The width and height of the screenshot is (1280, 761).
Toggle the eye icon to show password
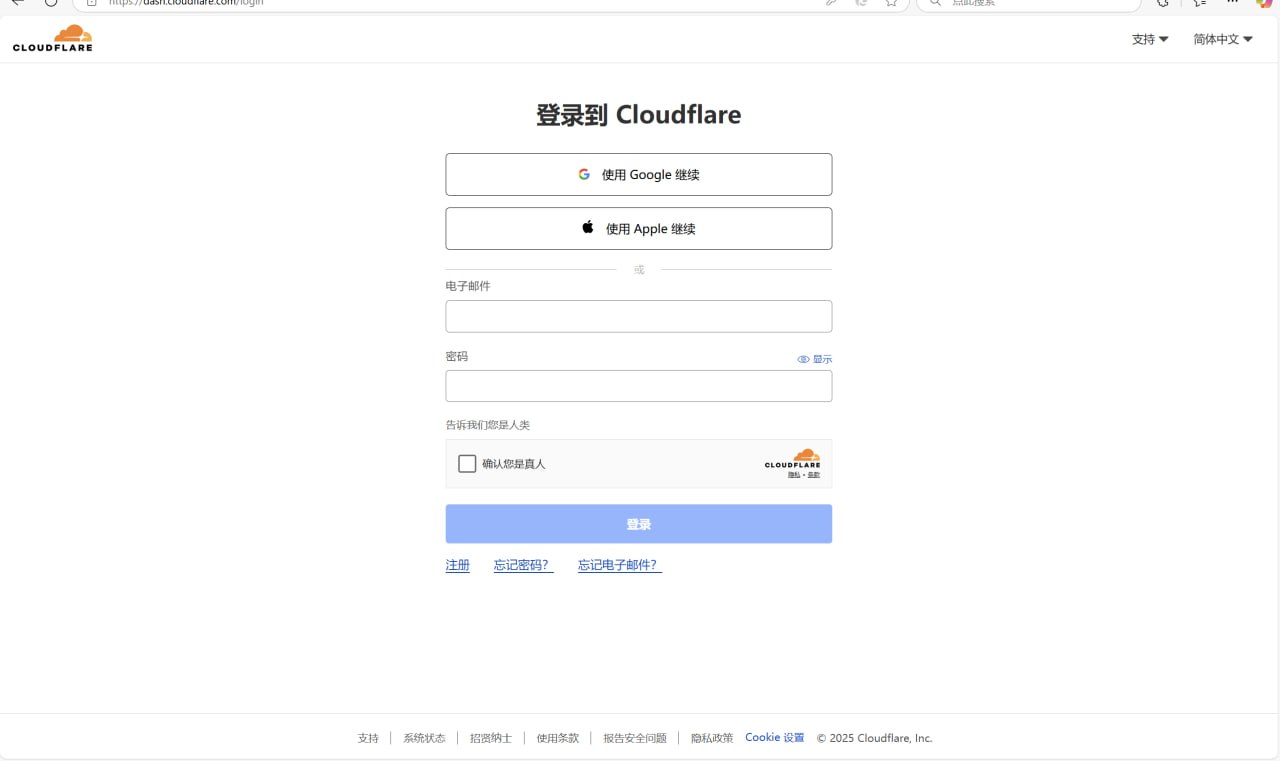[x=803, y=359]
